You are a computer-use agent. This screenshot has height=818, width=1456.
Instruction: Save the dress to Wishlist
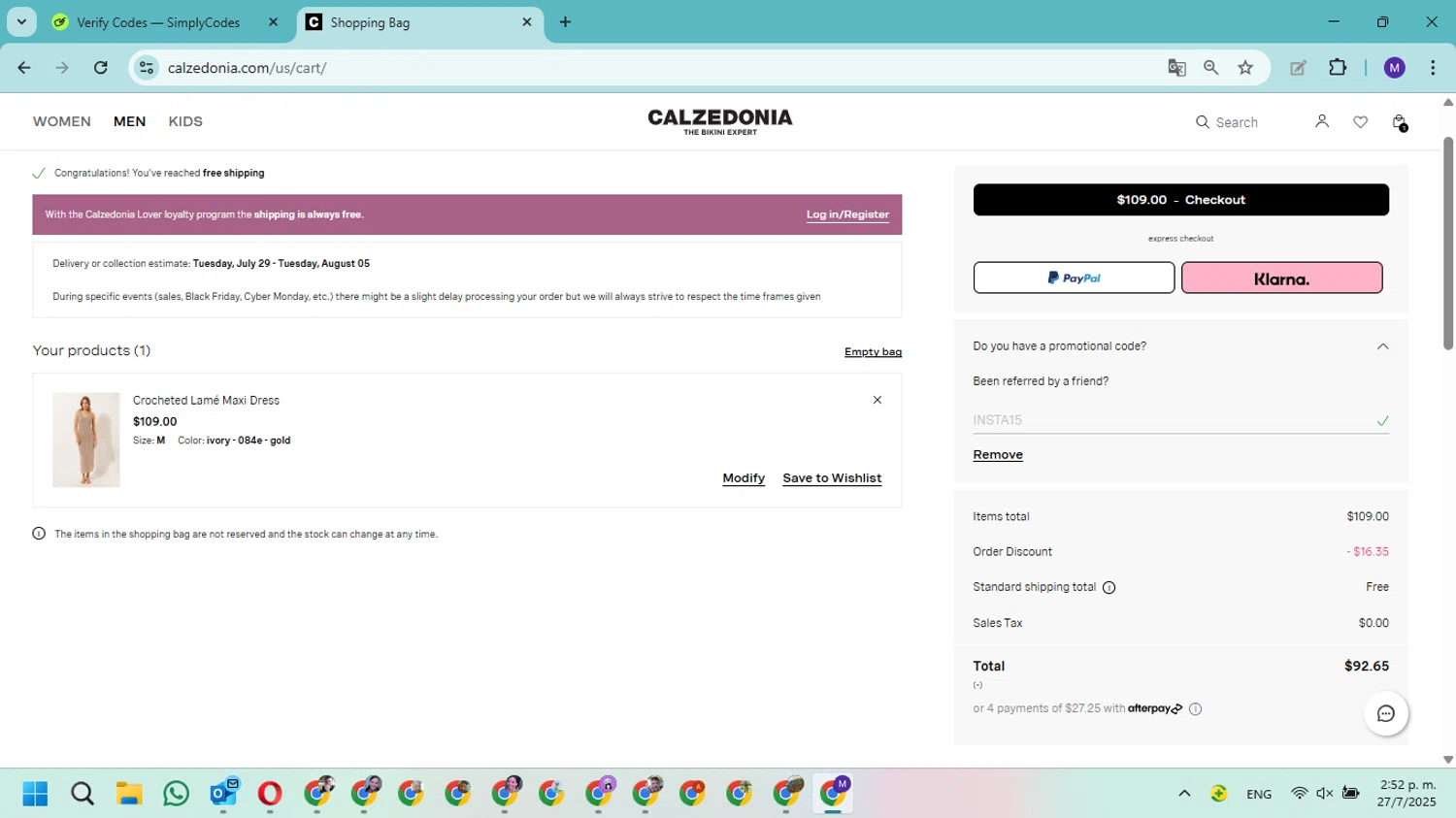[x=832, y=478]
